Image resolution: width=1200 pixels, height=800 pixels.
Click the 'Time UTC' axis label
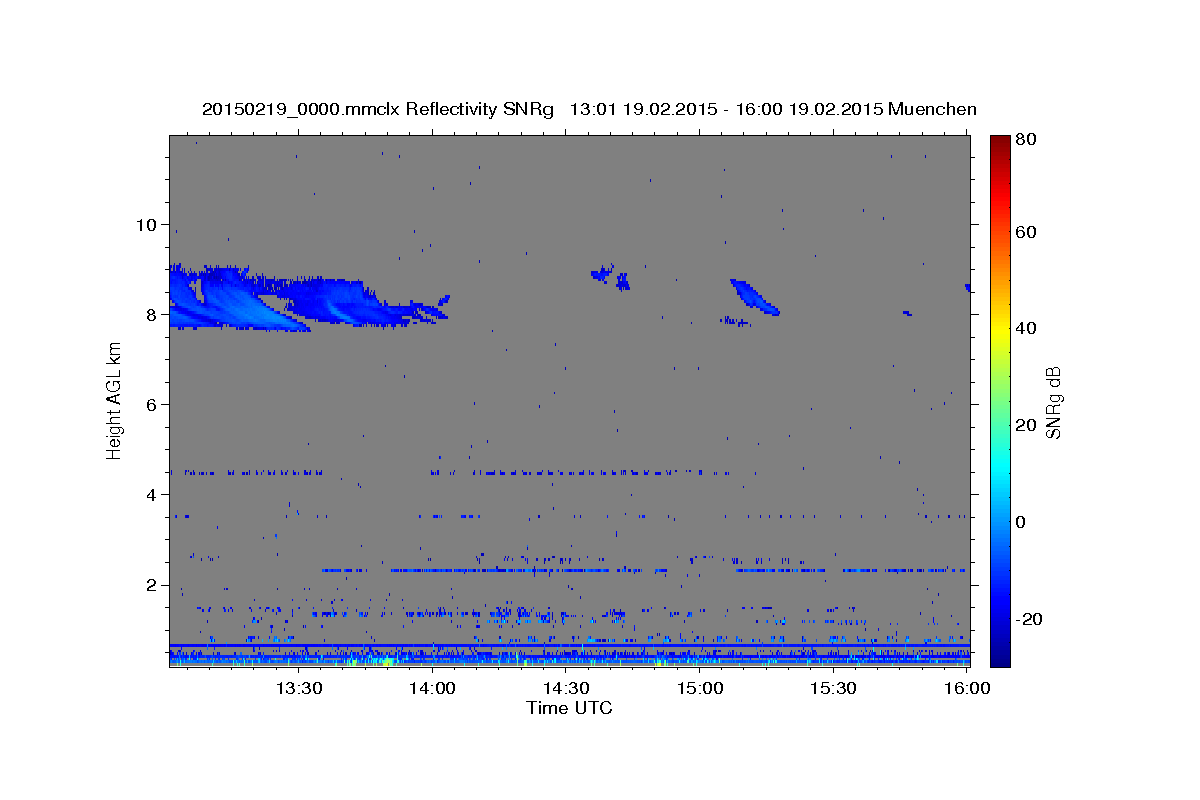point(569,708)
